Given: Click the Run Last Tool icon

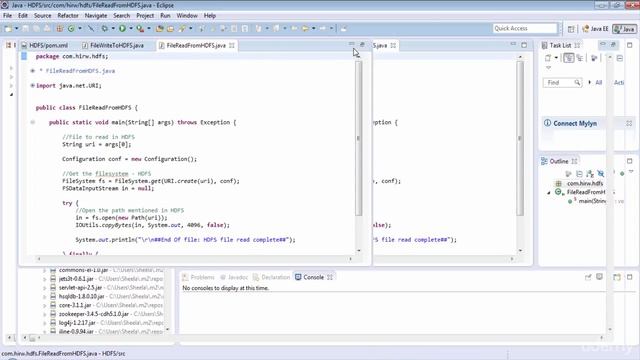Looking at the screenshot, I should click(140, 29).
